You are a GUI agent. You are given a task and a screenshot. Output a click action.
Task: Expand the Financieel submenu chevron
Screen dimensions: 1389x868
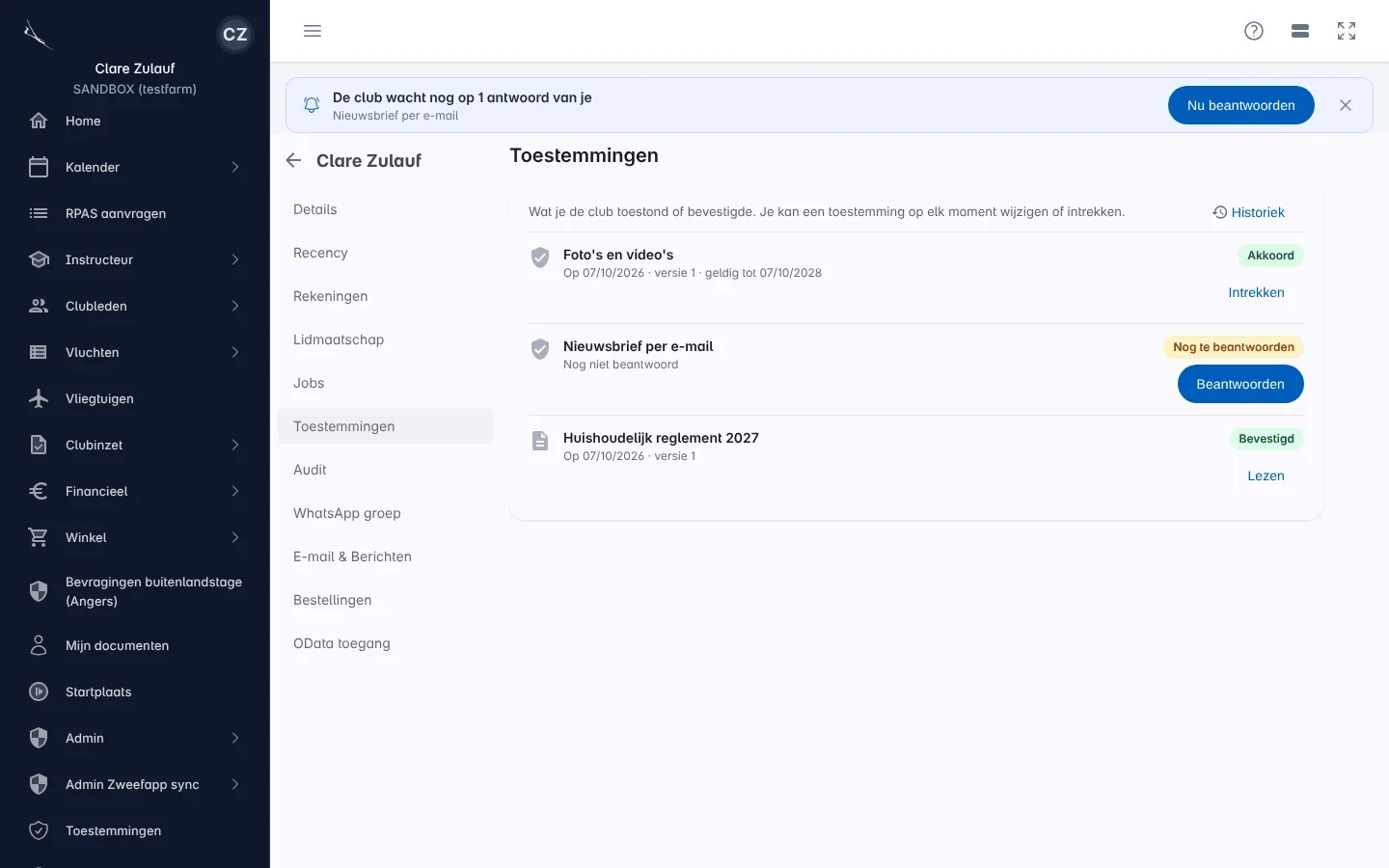coord(235,491)
